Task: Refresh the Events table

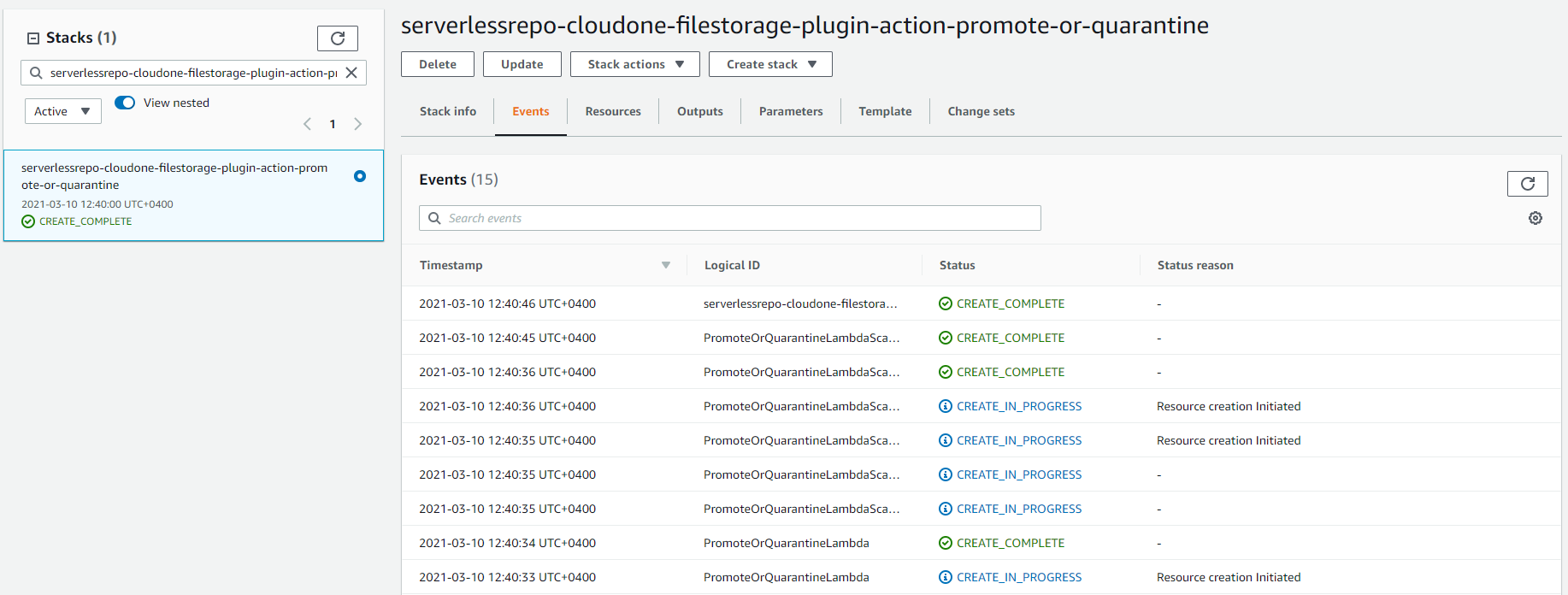Action: click(1527, 184)
